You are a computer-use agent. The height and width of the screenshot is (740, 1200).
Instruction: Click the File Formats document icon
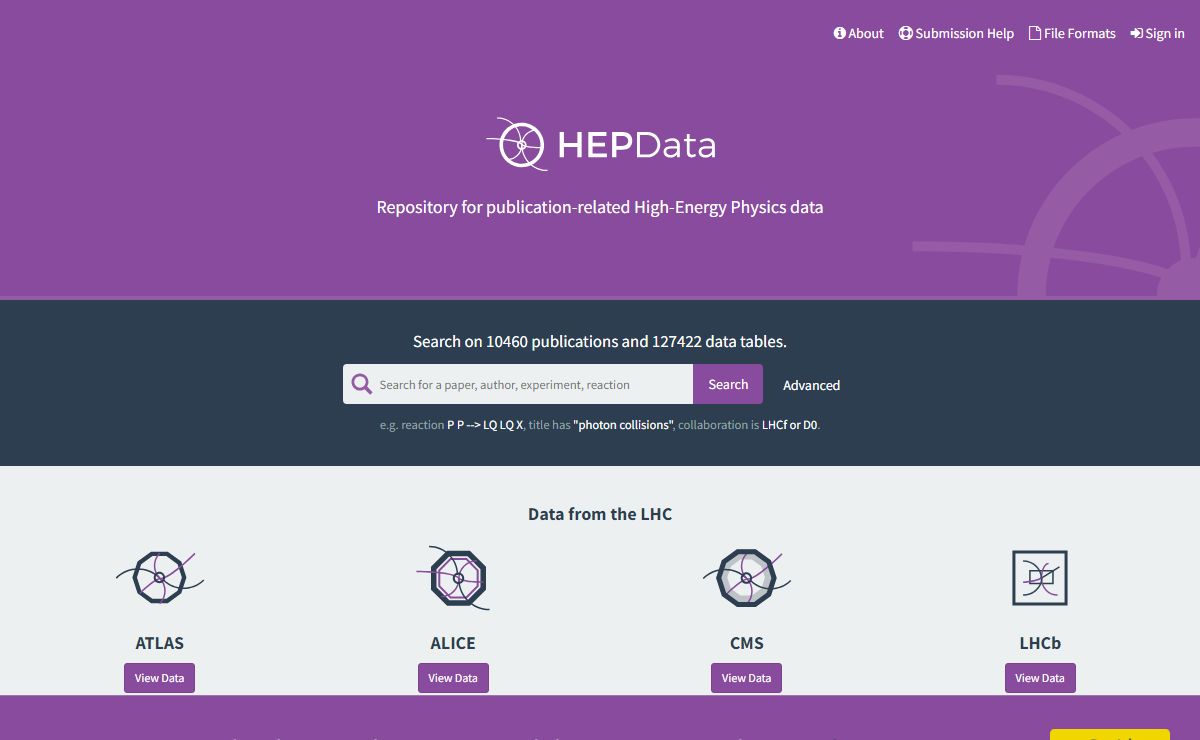[x=1035, y=33]
